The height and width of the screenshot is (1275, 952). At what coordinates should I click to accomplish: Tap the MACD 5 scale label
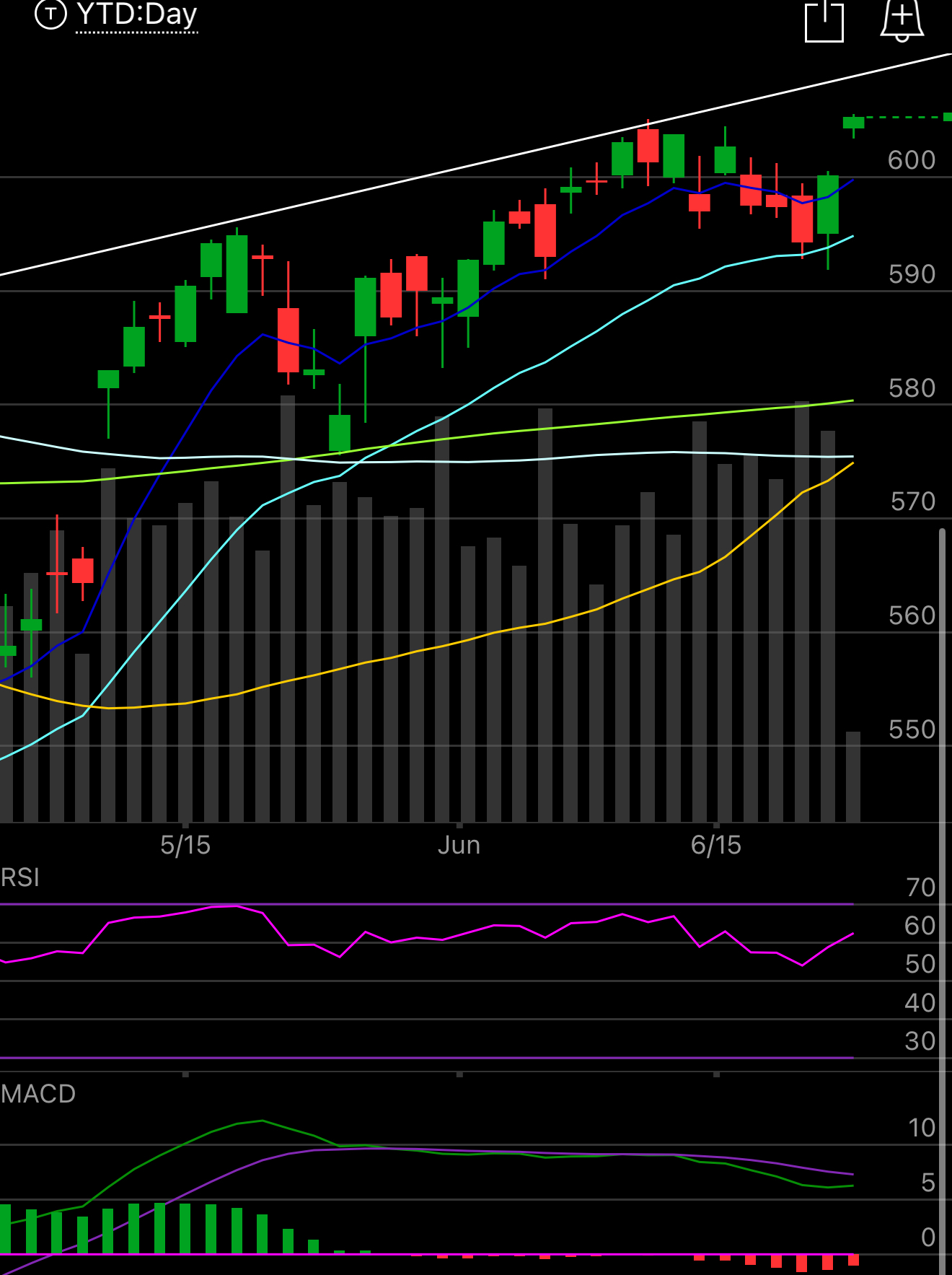pyautogui.click(x=928, y=1183)
